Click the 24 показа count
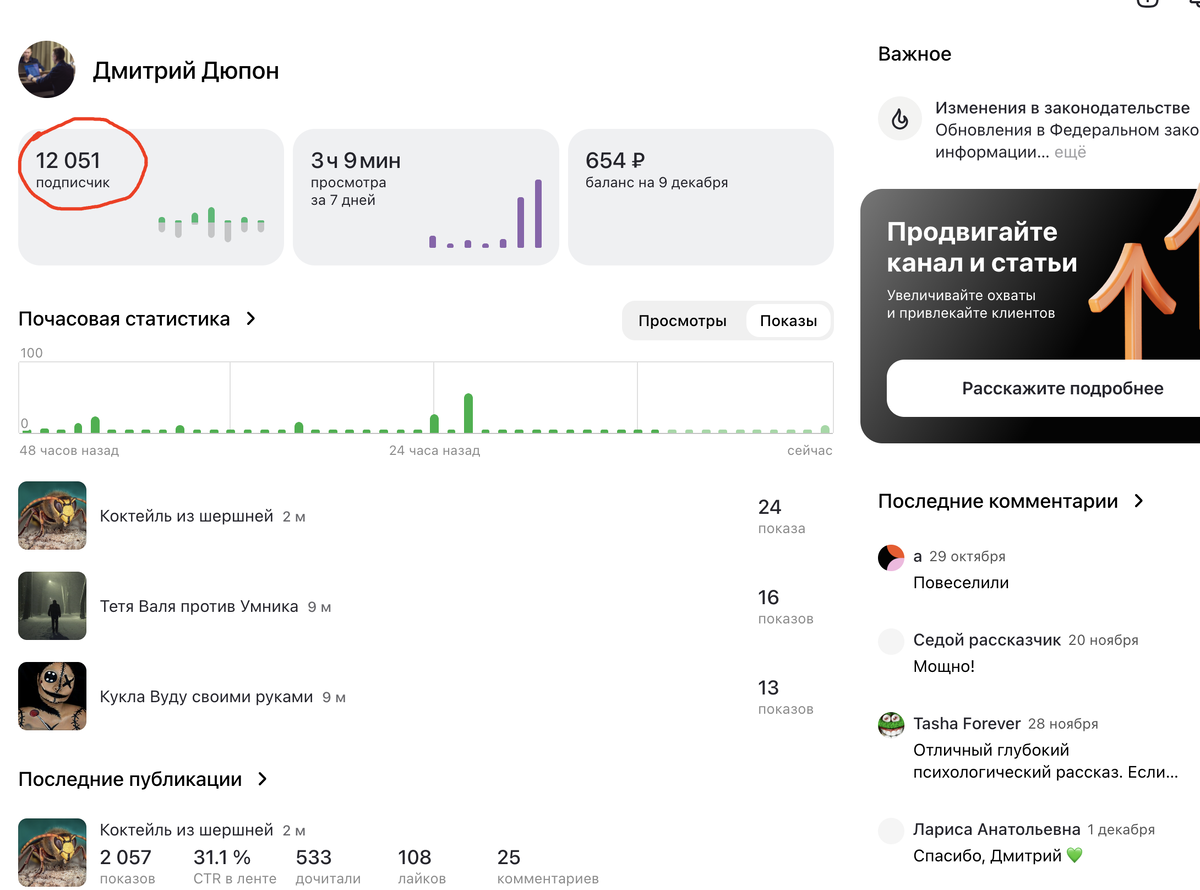This screenshot has height=890, width=1200. point(780,516)
